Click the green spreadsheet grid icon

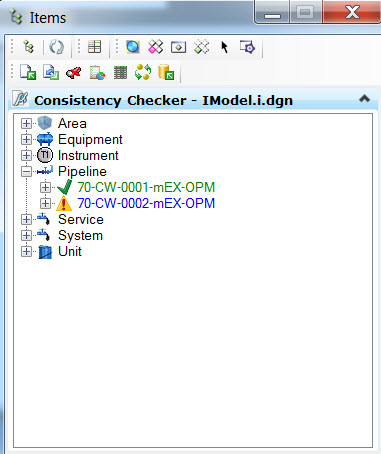coord(120,73)
